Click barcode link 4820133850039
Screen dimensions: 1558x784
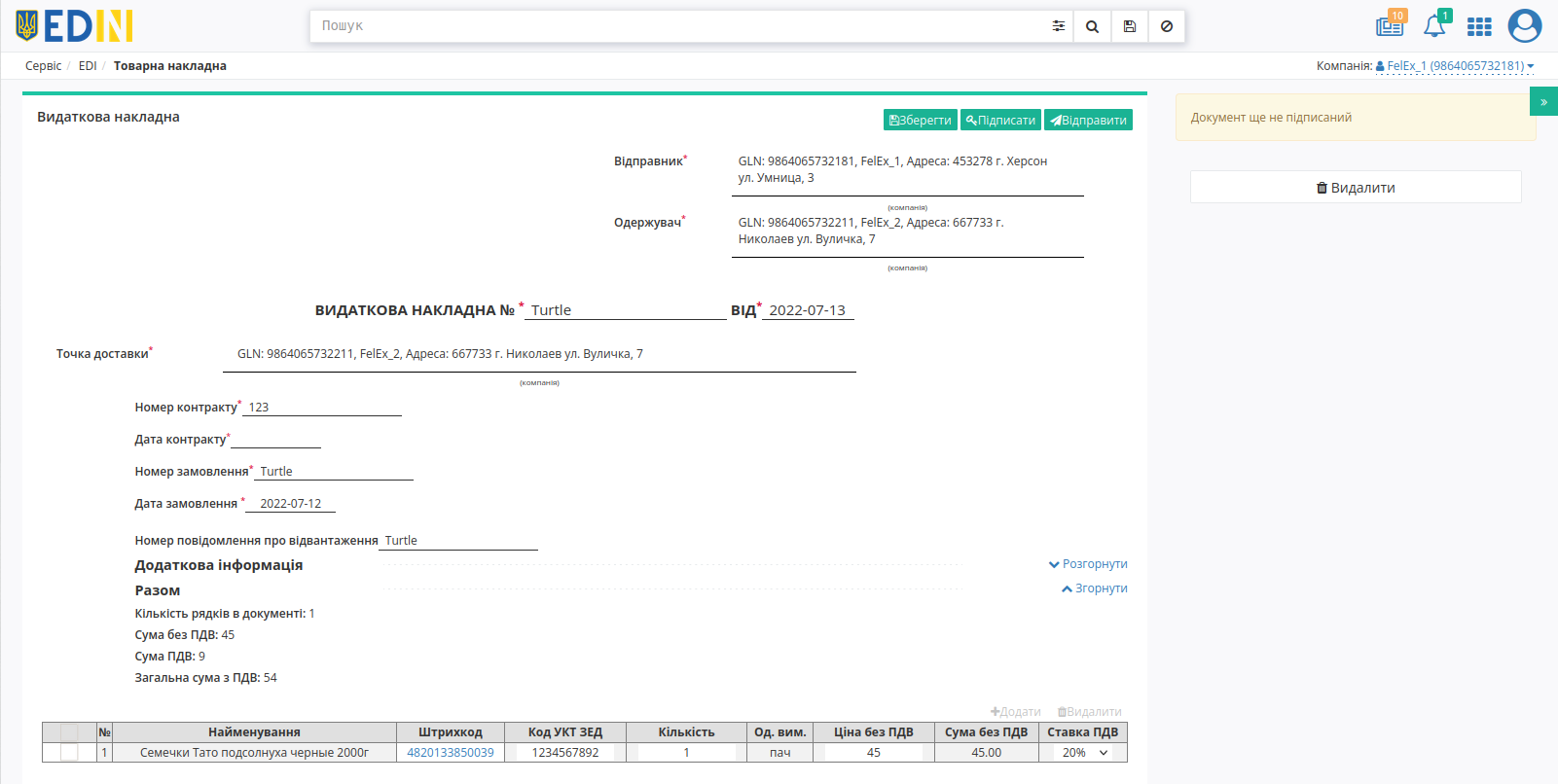451,753
